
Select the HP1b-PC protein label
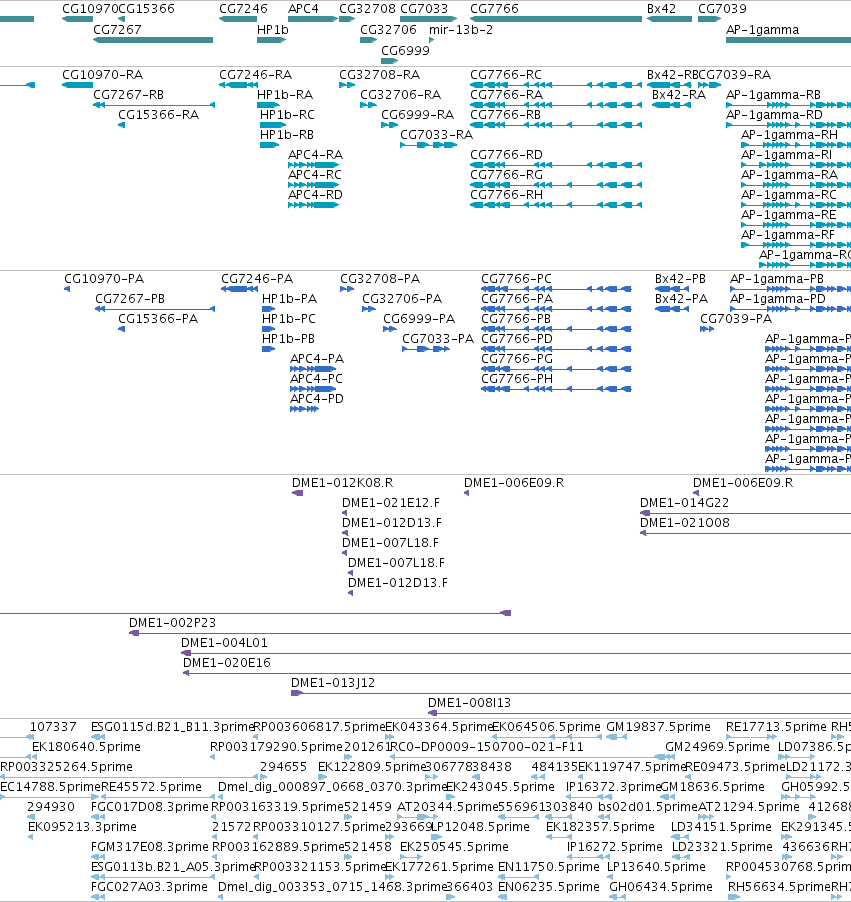pyautogui.click(x=289, y=319)
